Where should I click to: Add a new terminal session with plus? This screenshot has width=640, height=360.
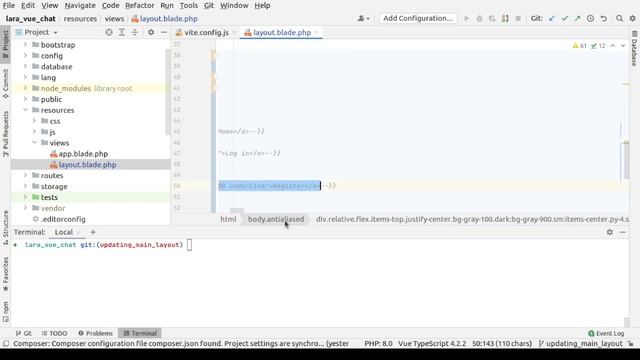click(93, 232)
